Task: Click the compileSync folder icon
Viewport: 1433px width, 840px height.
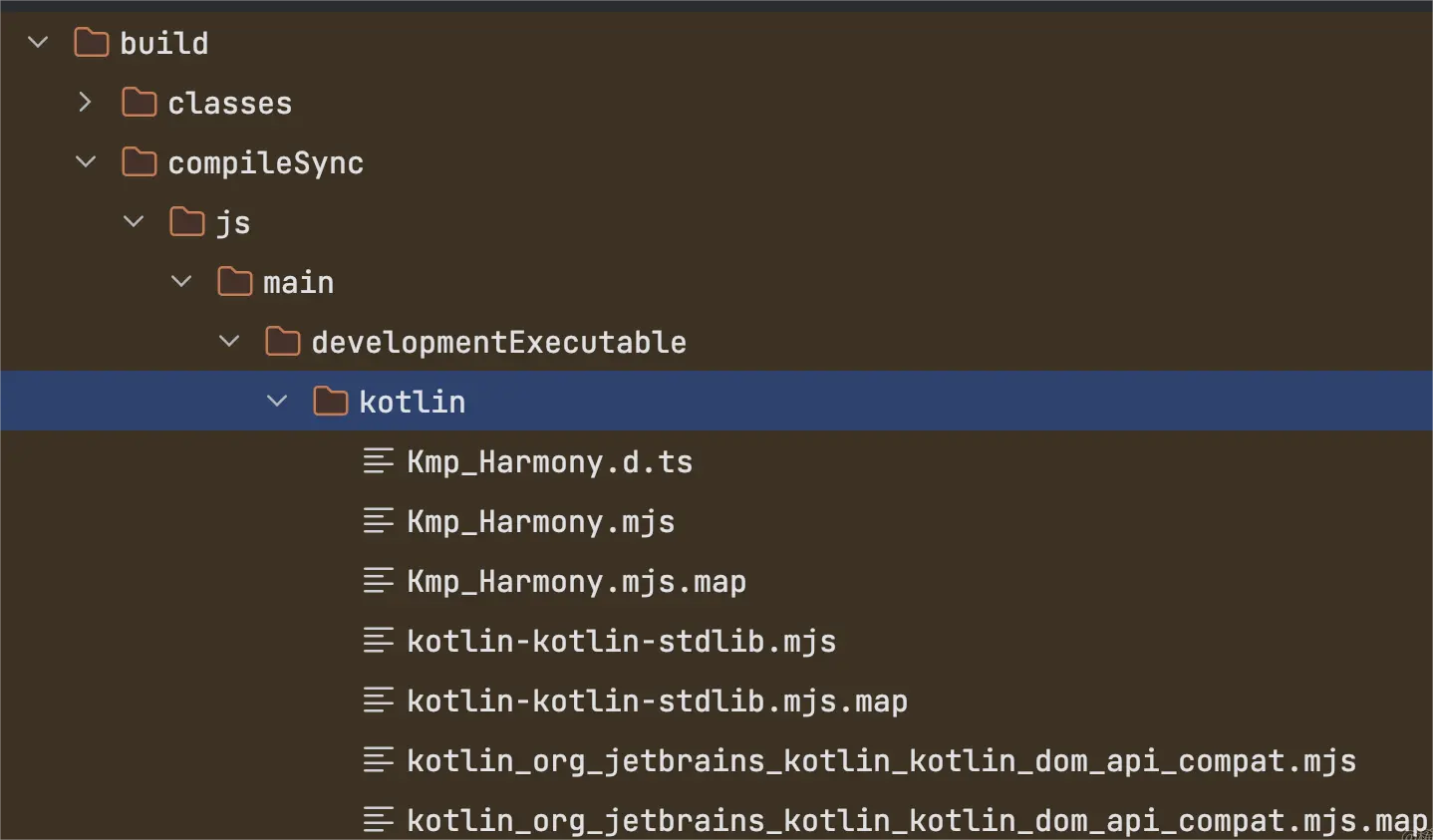Action: 140,162
